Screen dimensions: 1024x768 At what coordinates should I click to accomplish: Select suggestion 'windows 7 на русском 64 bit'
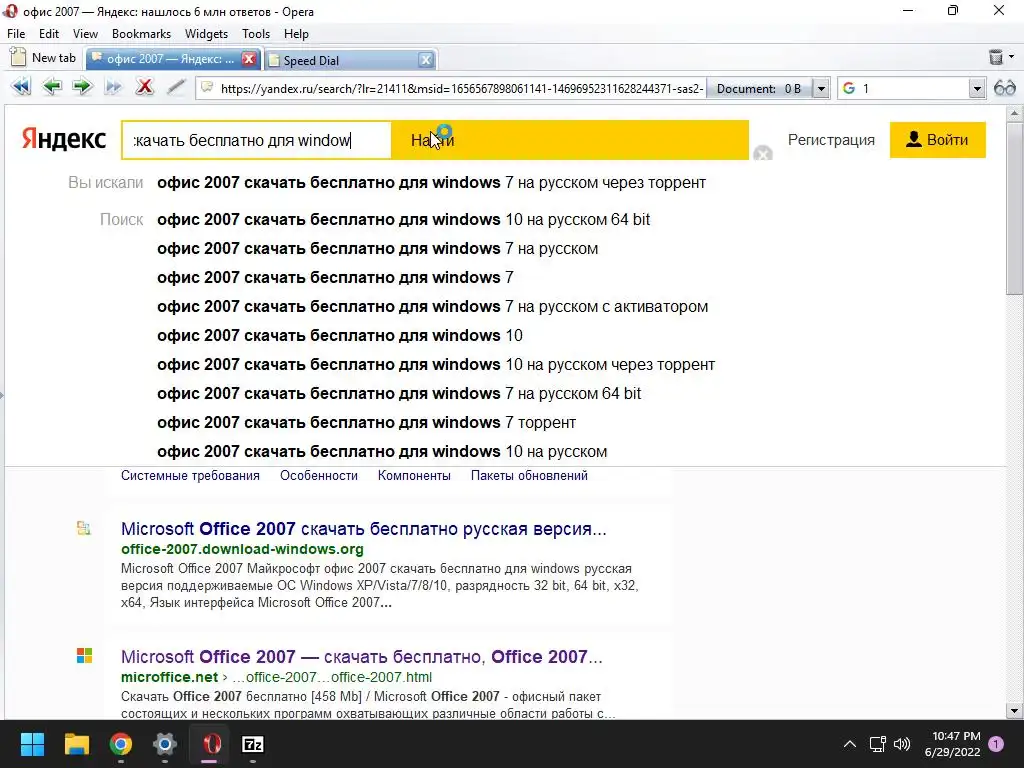click(x=399, y=393)
